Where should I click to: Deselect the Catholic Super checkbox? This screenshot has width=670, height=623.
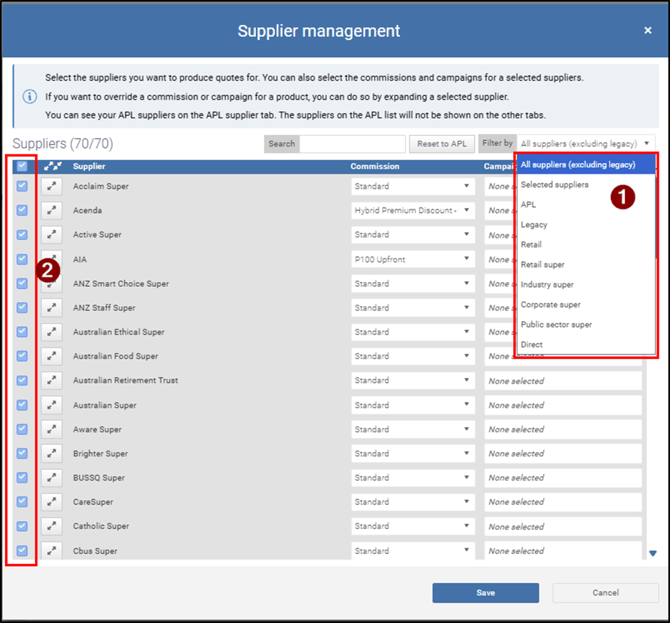click(x=22, y=526)
